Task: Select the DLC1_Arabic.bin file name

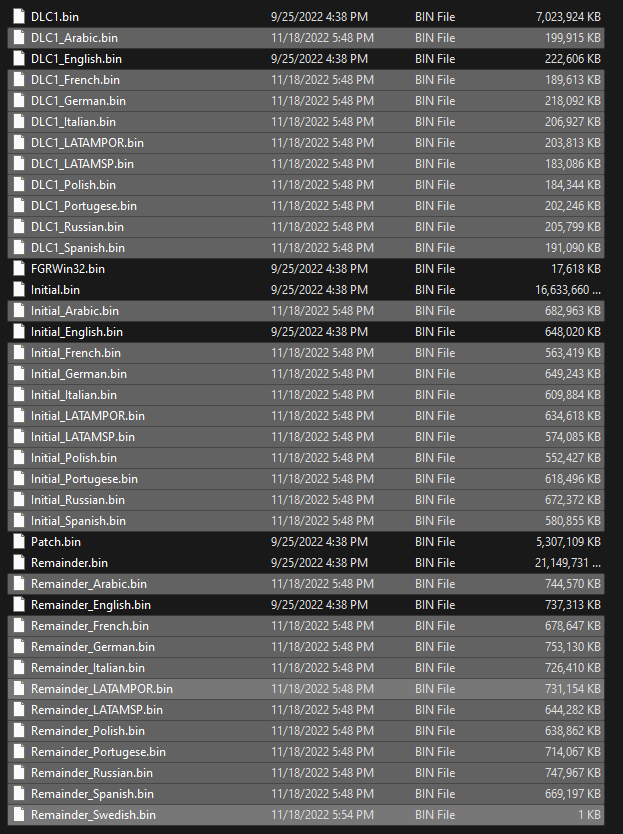Action: [x=74, y=38]
